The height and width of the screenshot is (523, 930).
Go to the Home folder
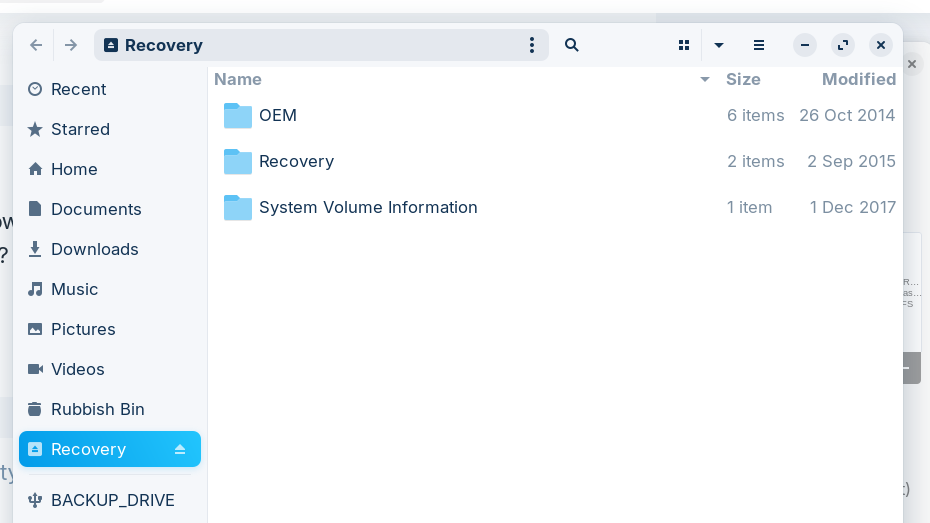tap(74, 169)
